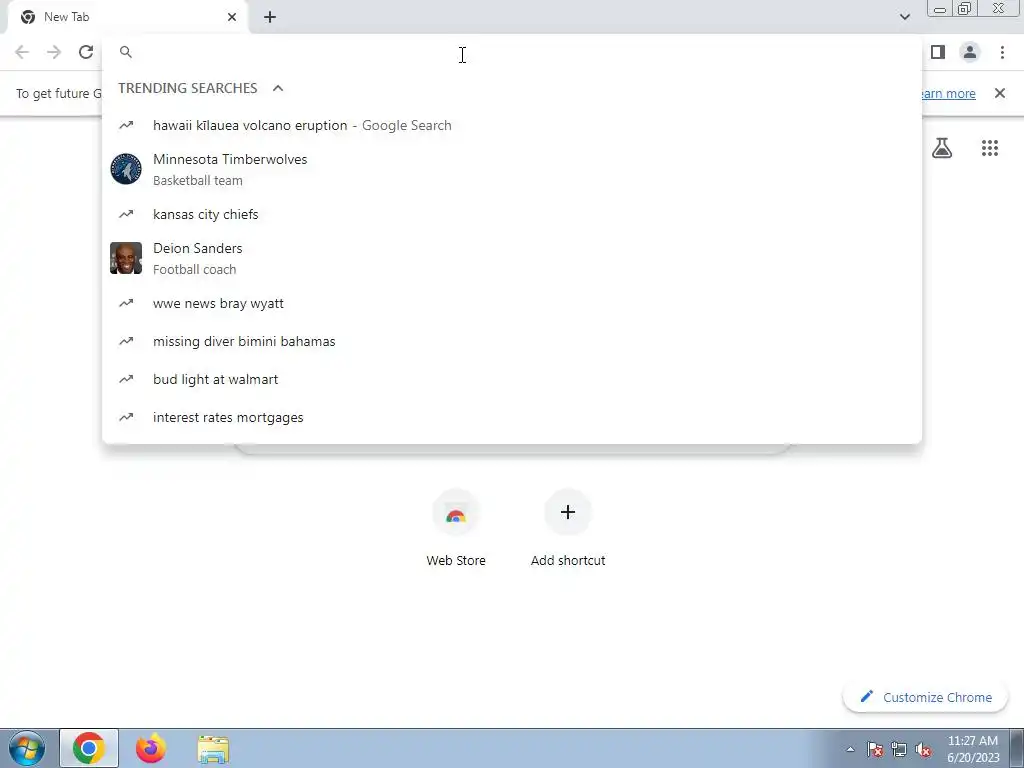The image size is (1024, 768).
Task: Open the network tray icon
Action: (x=899, y=749)
